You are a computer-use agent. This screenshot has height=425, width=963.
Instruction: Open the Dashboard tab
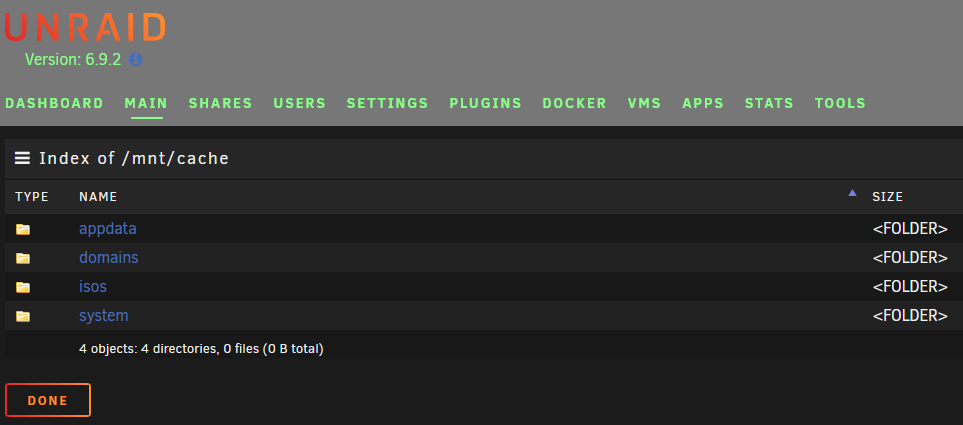tap(54, 103)
